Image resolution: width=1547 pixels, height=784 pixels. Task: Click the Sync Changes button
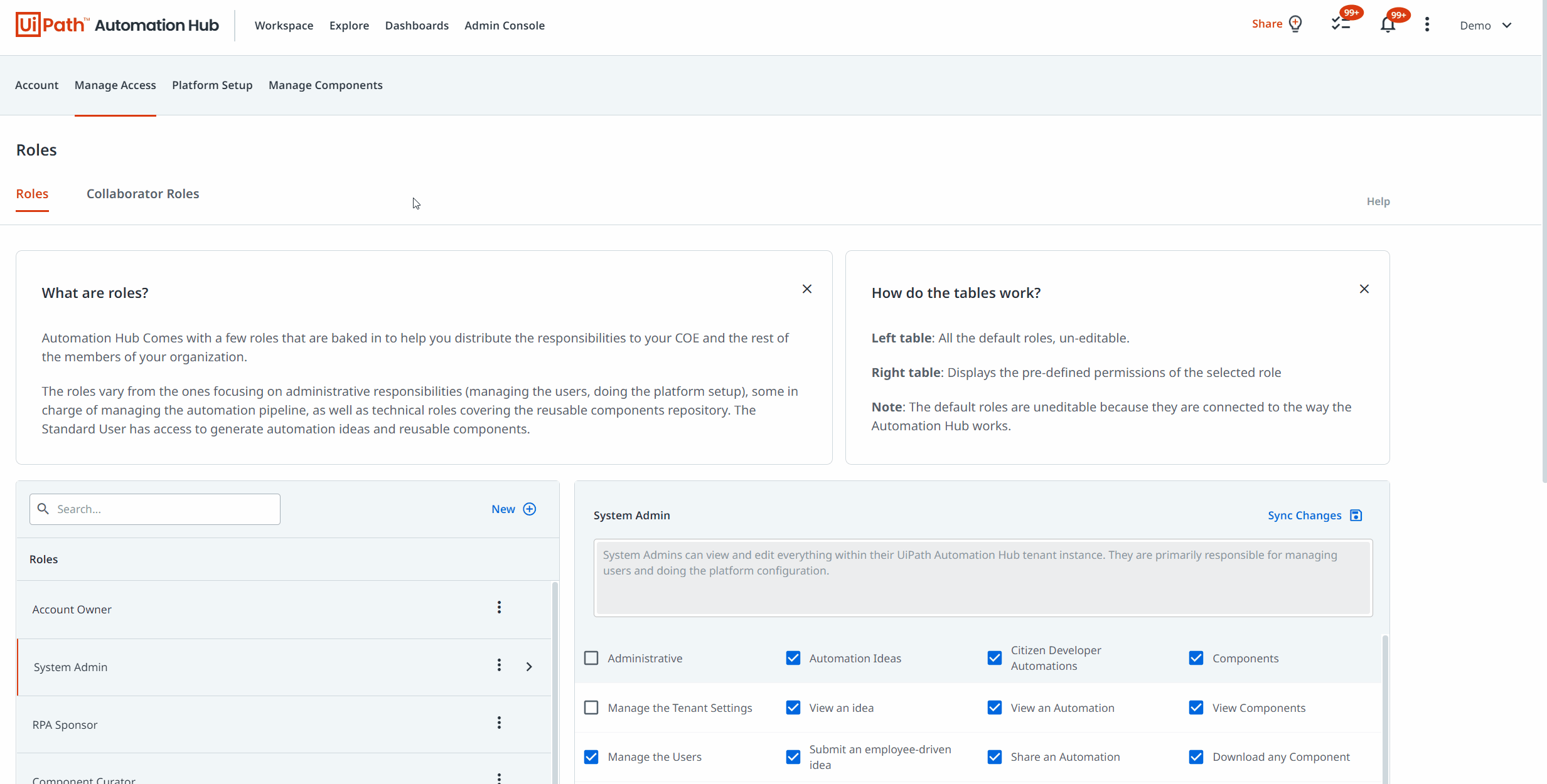pos(1314,515)
